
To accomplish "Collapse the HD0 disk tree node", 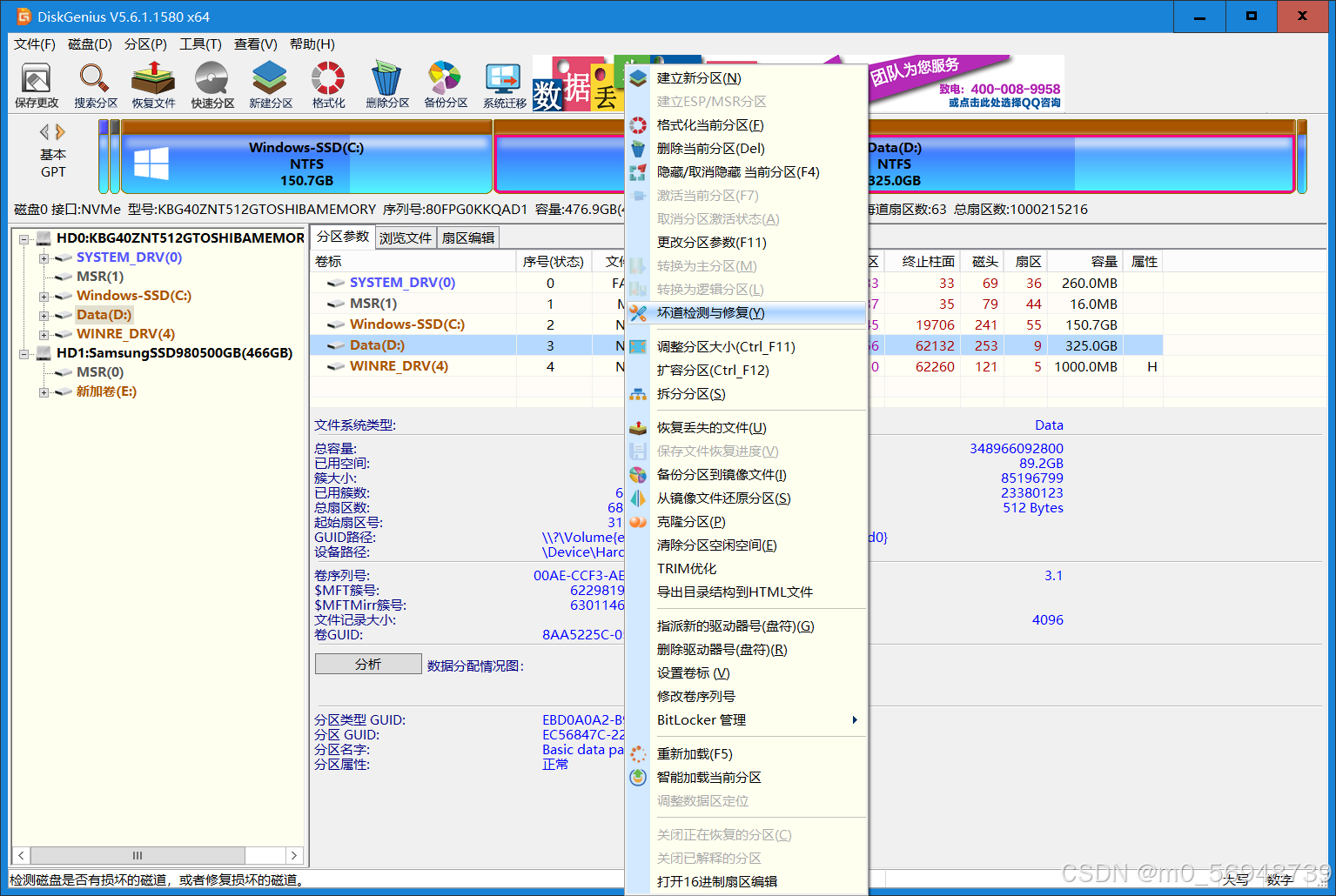I will [x=24, y=238].
